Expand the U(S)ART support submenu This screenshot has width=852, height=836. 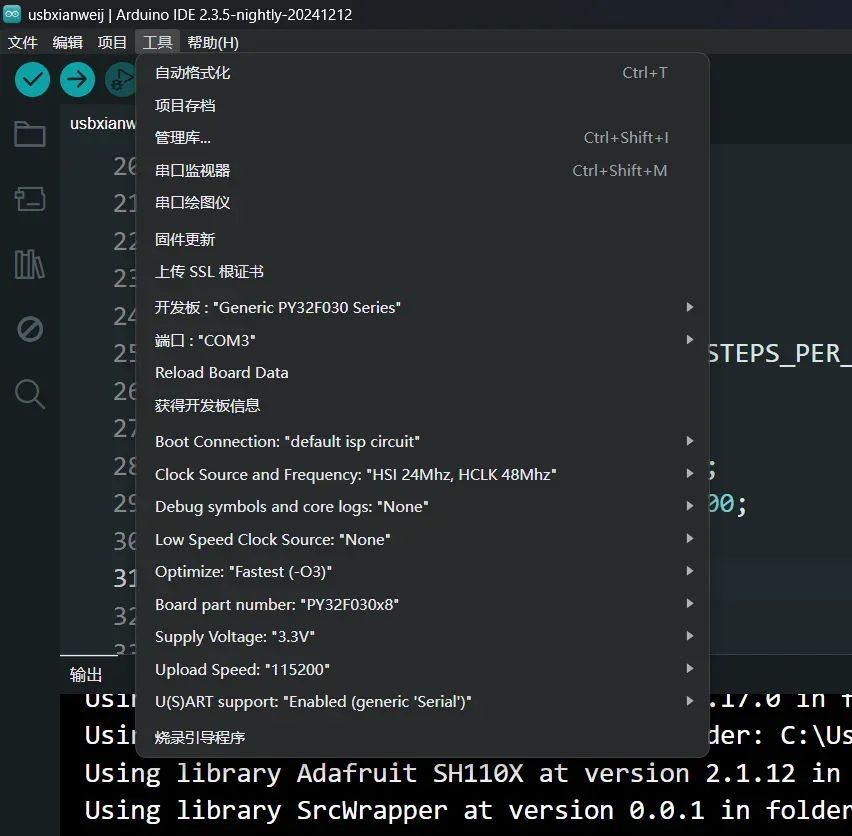(422, 701)
